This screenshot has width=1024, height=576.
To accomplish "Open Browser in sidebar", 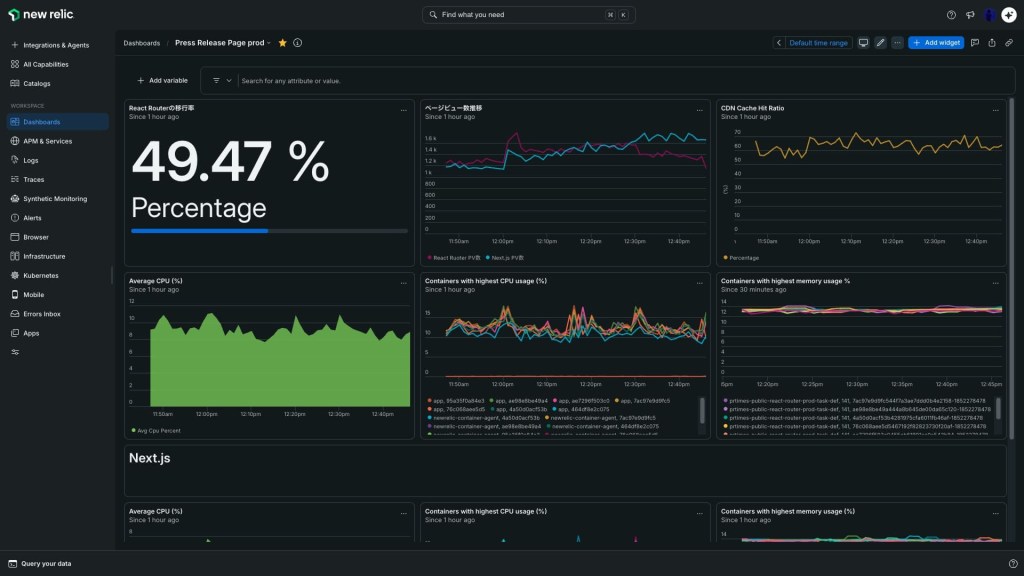I will click(57, 237).
